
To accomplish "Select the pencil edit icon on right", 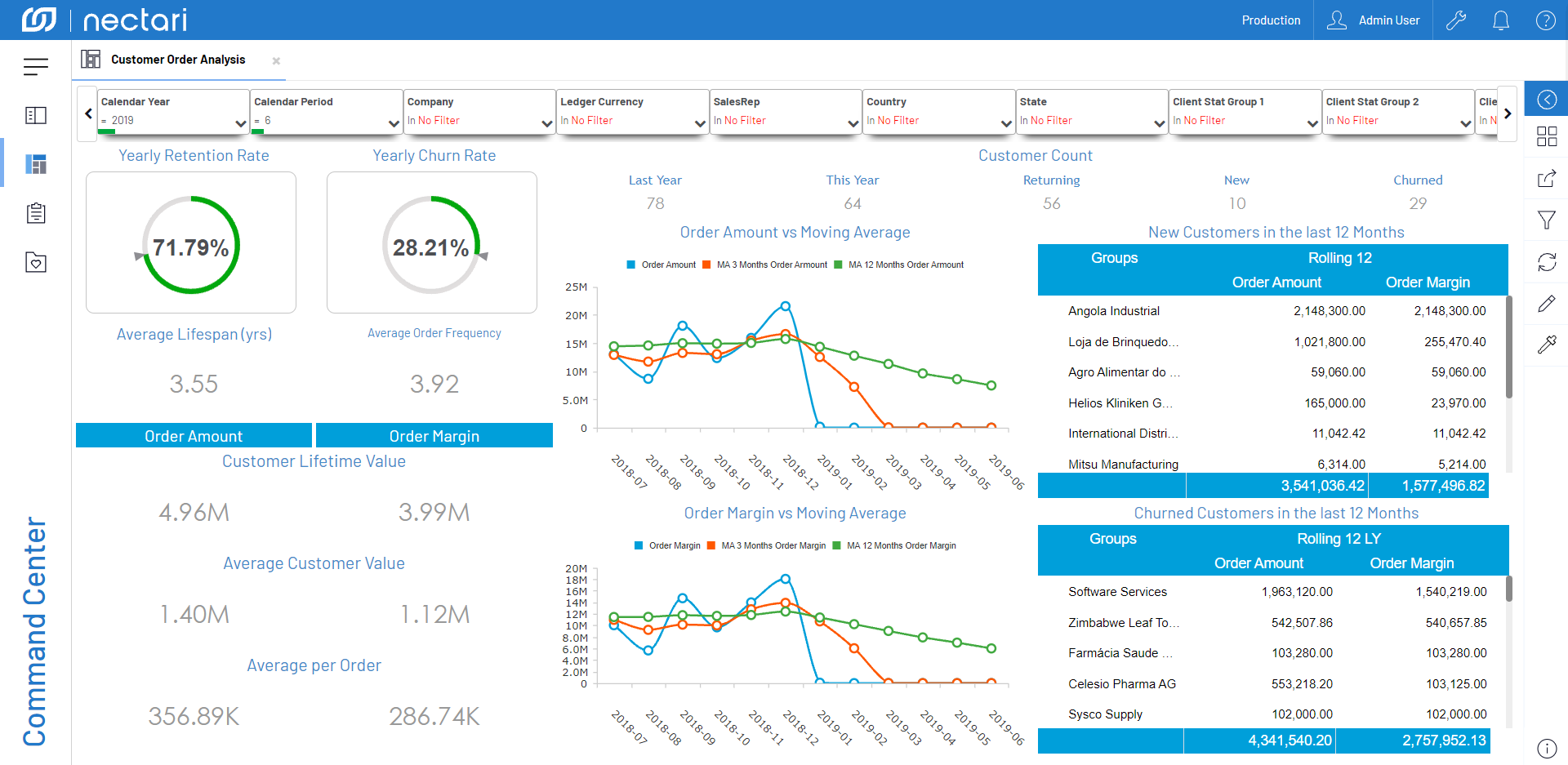I will click(1546, 304).
